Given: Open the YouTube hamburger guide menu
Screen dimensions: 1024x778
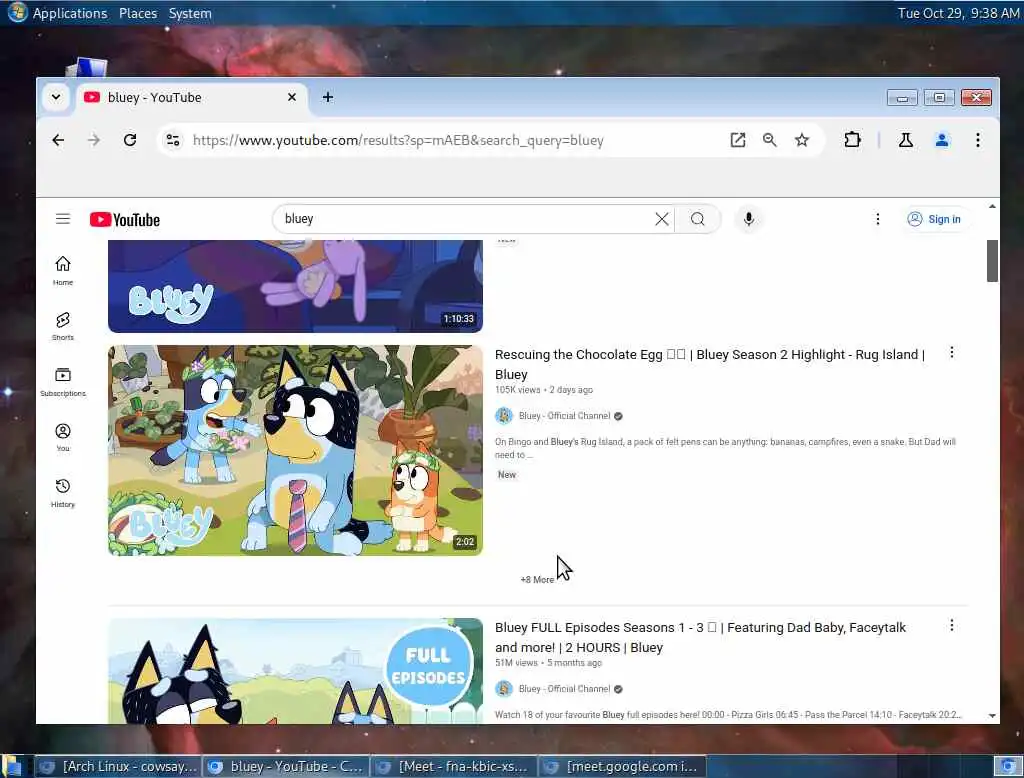Looking at the screenshot, I should pos(63,219).
